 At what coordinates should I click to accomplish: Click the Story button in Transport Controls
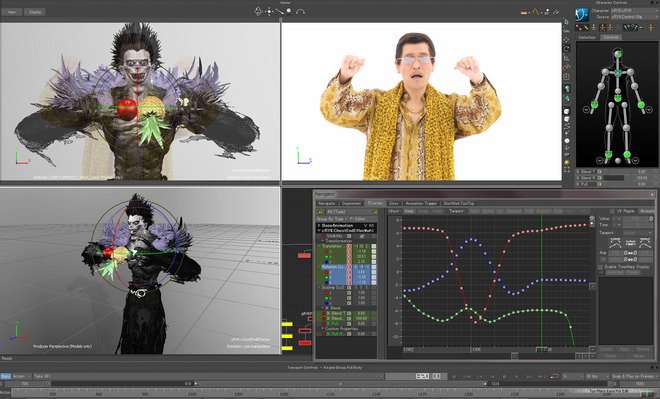point(6,376)
